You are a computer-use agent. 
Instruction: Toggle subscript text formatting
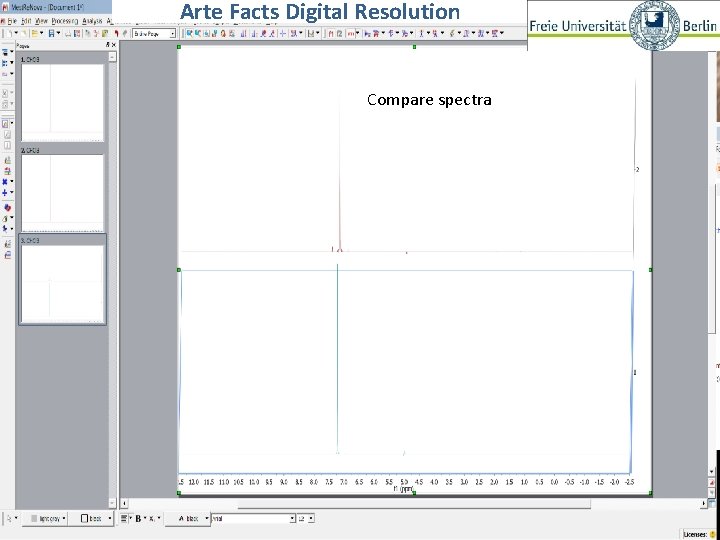(152, 518)
